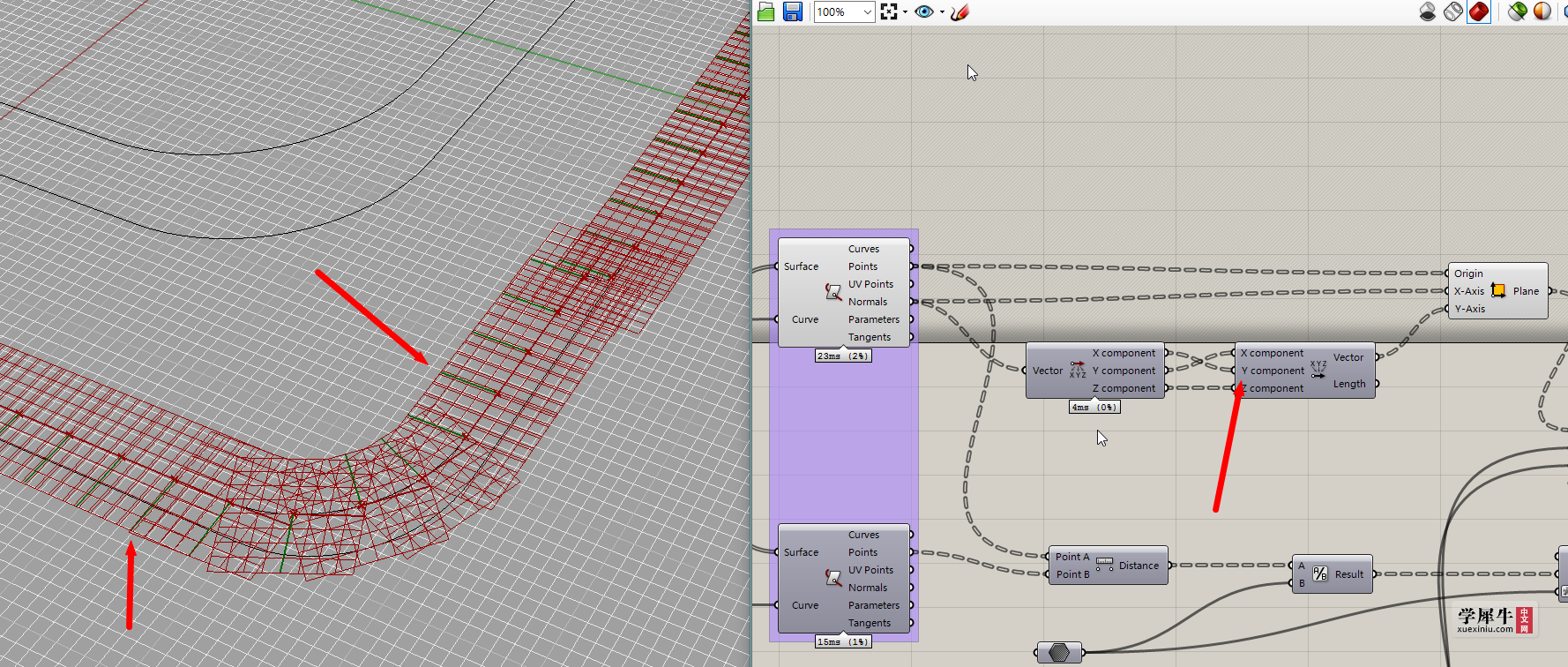1568x667 pixels.
Task: Click the Length output of the Vector XYZ component
Action: point(1349,384)
